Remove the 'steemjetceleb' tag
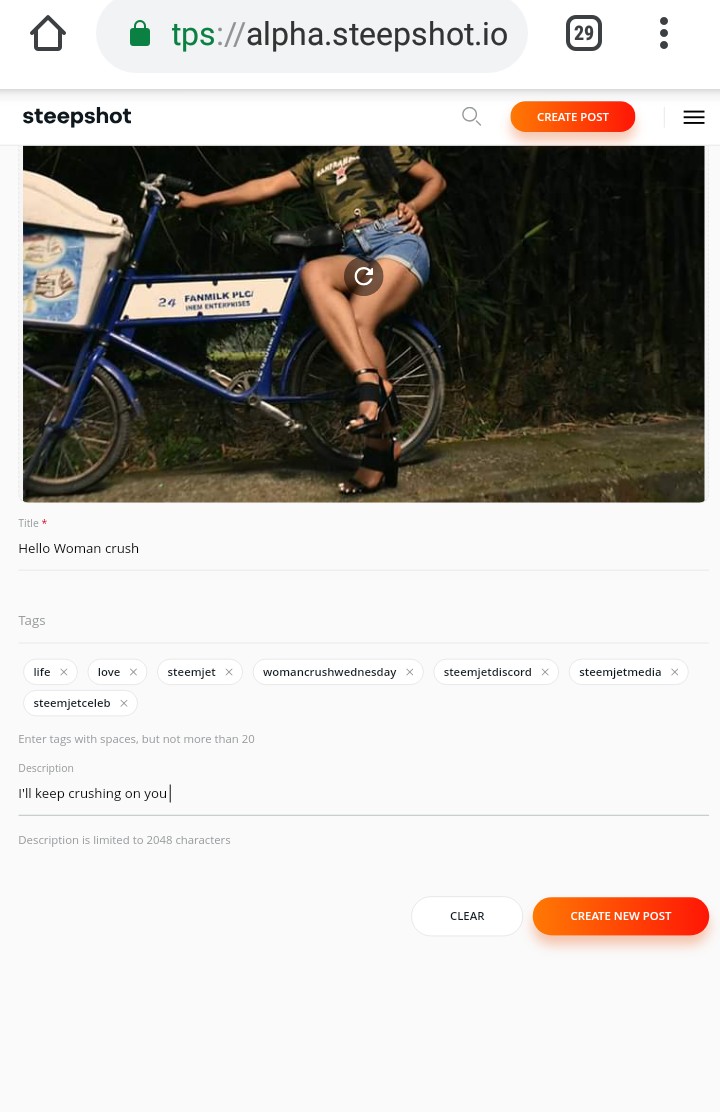 point(123,703)
